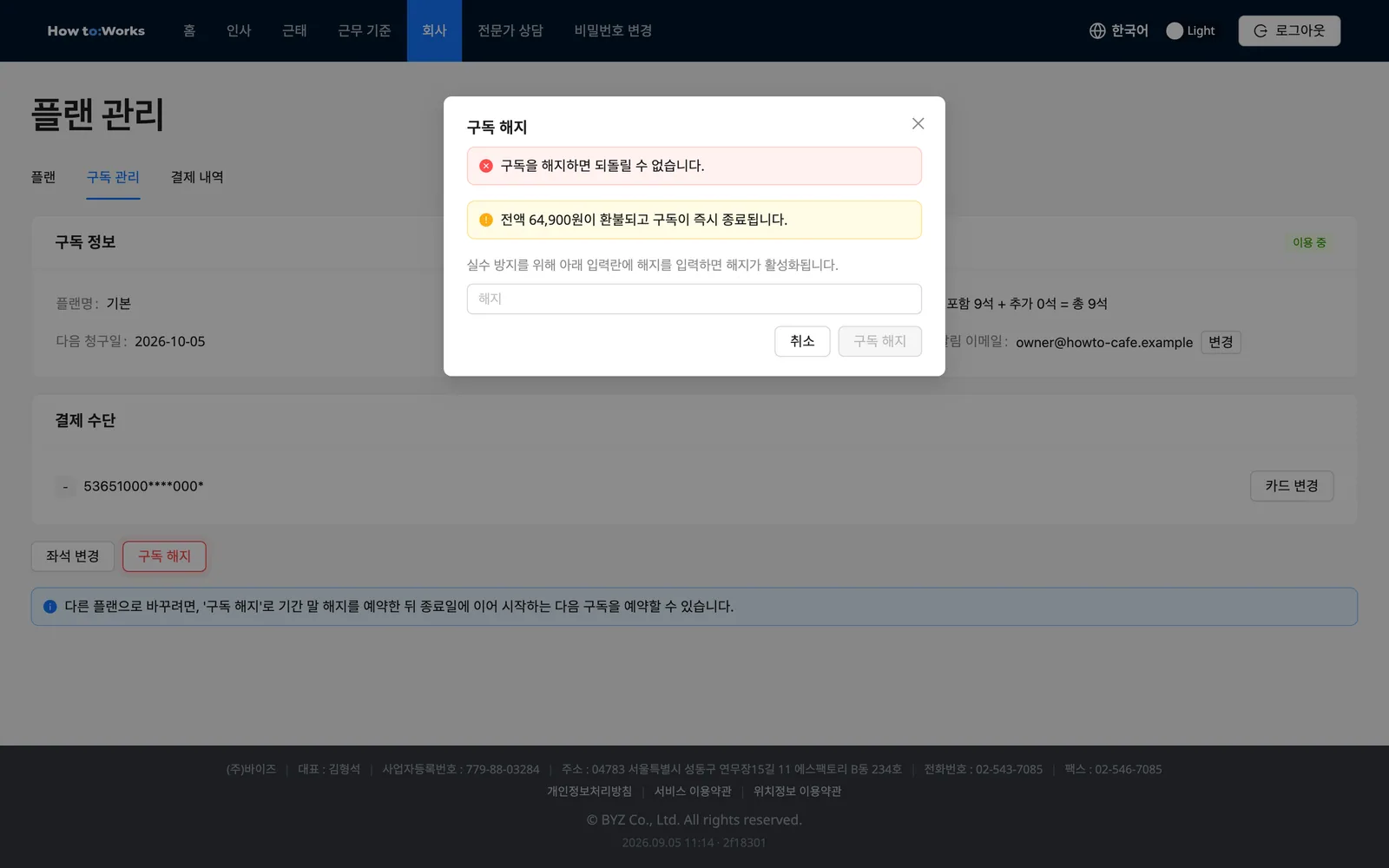Click the globe icon beside 한국어
Viewport: 1389px width, 868px height.
[1097, 30]
